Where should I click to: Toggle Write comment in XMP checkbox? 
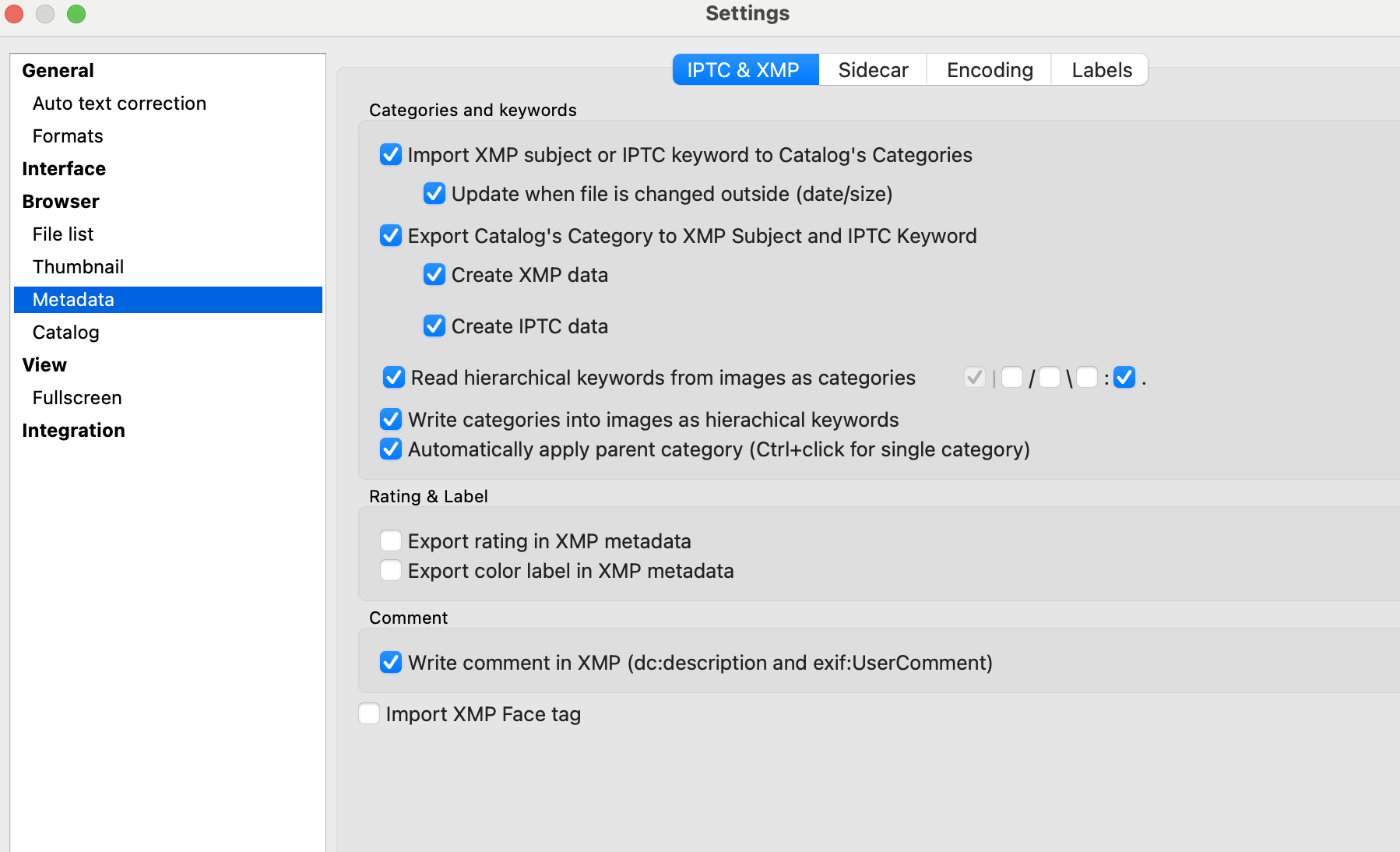(391, 663)
